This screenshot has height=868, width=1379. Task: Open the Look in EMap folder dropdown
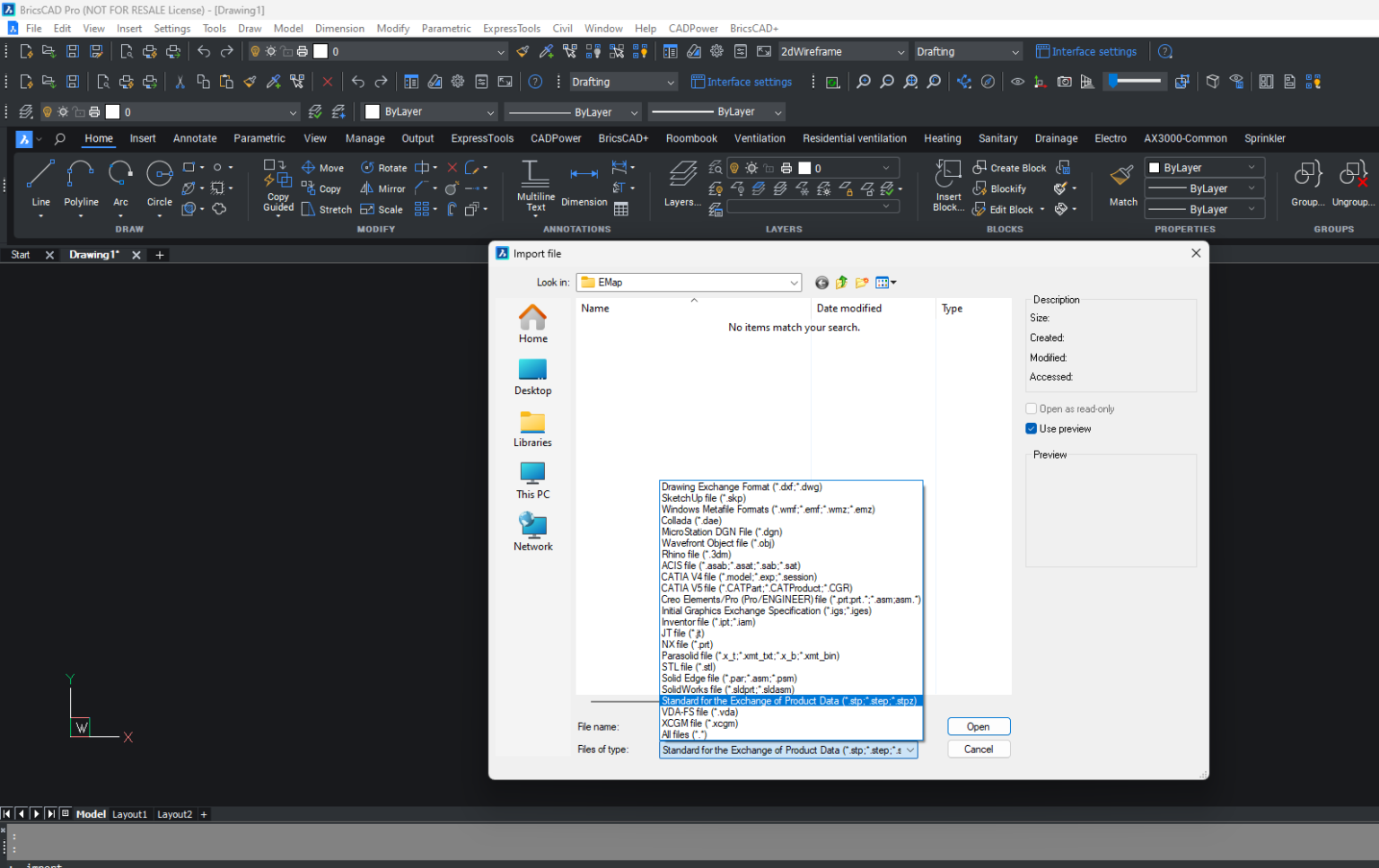(x=794, y=282)
